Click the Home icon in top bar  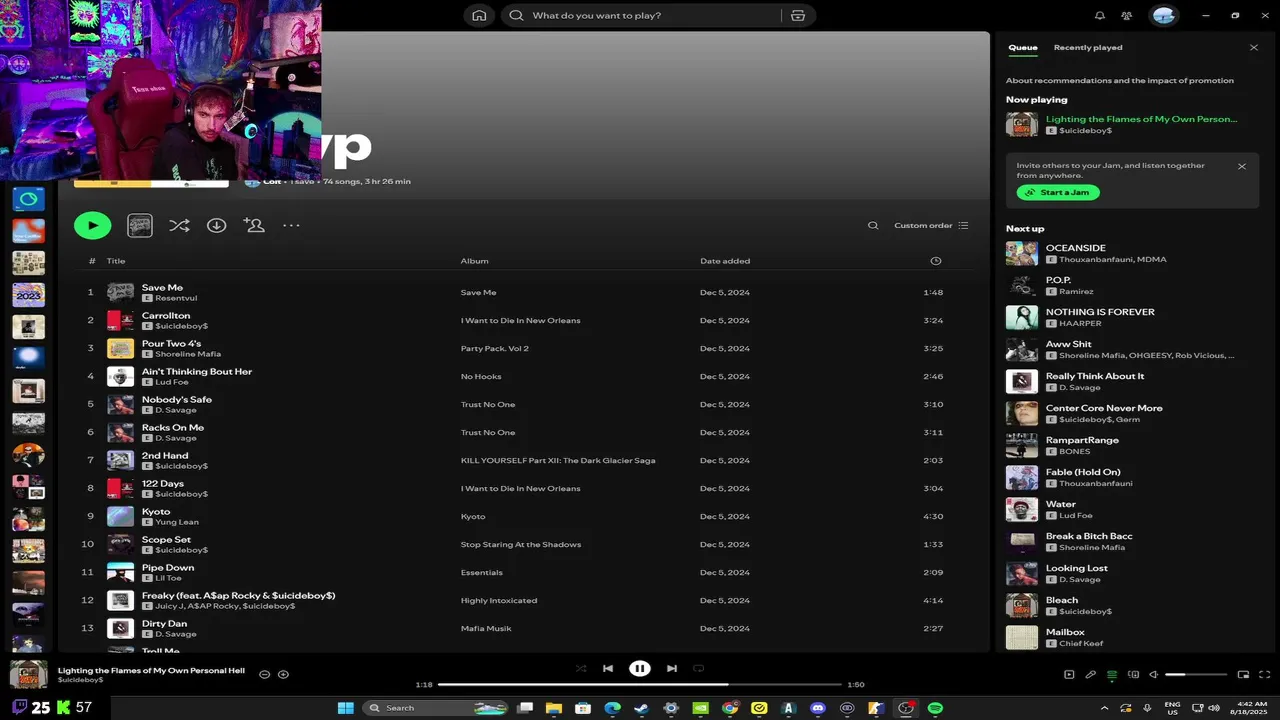[x=479, y=15]
